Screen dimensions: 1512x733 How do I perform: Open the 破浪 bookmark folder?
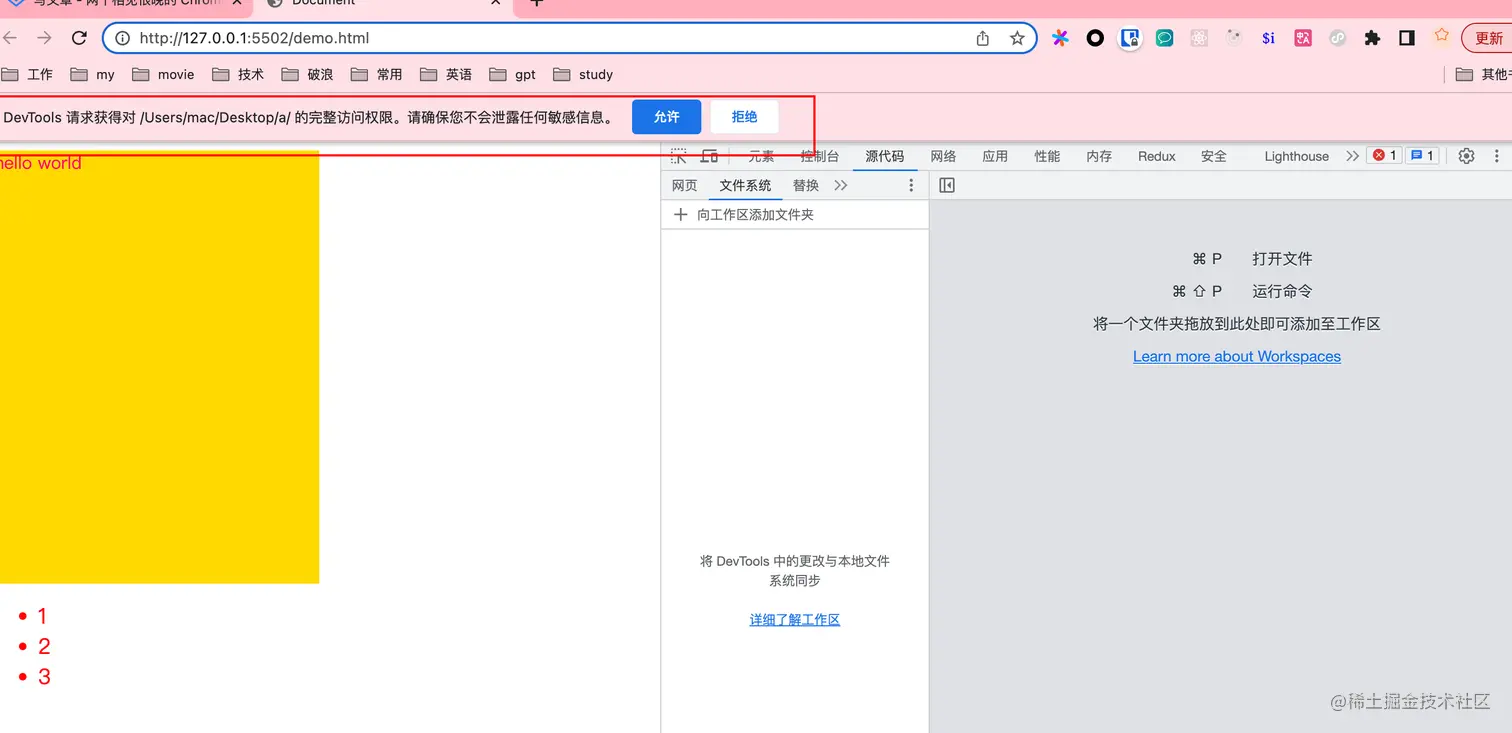308,74
